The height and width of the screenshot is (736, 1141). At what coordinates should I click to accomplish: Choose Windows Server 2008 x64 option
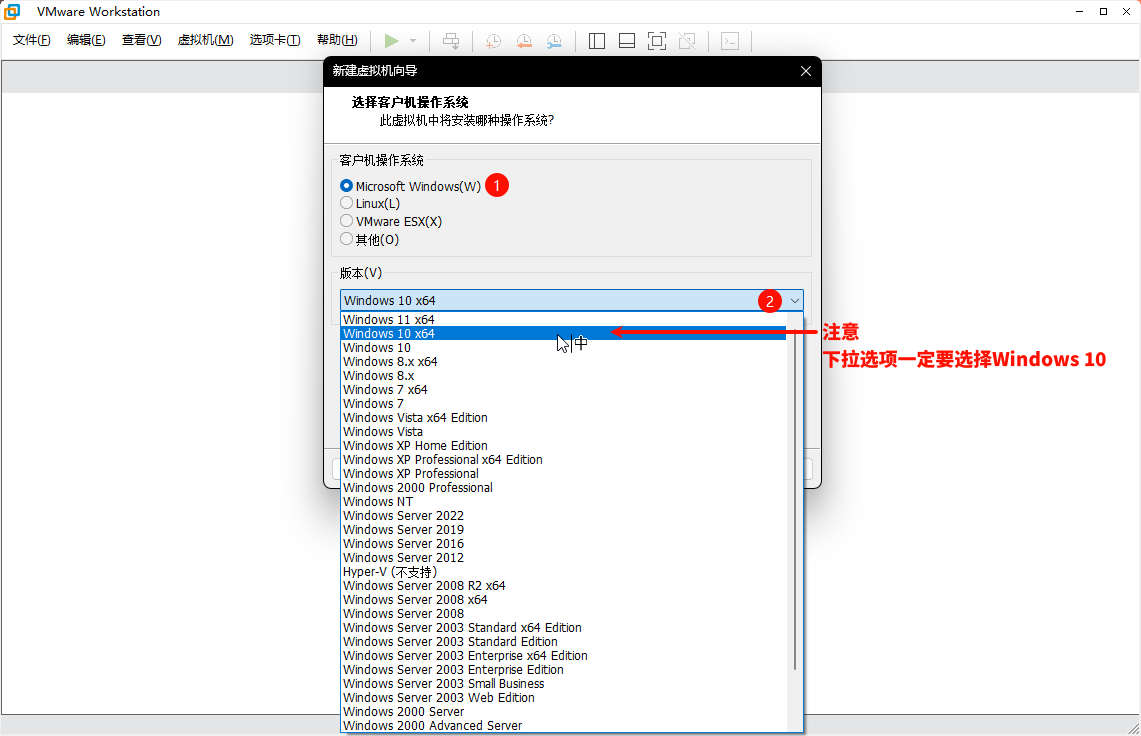tap(563, 600)
